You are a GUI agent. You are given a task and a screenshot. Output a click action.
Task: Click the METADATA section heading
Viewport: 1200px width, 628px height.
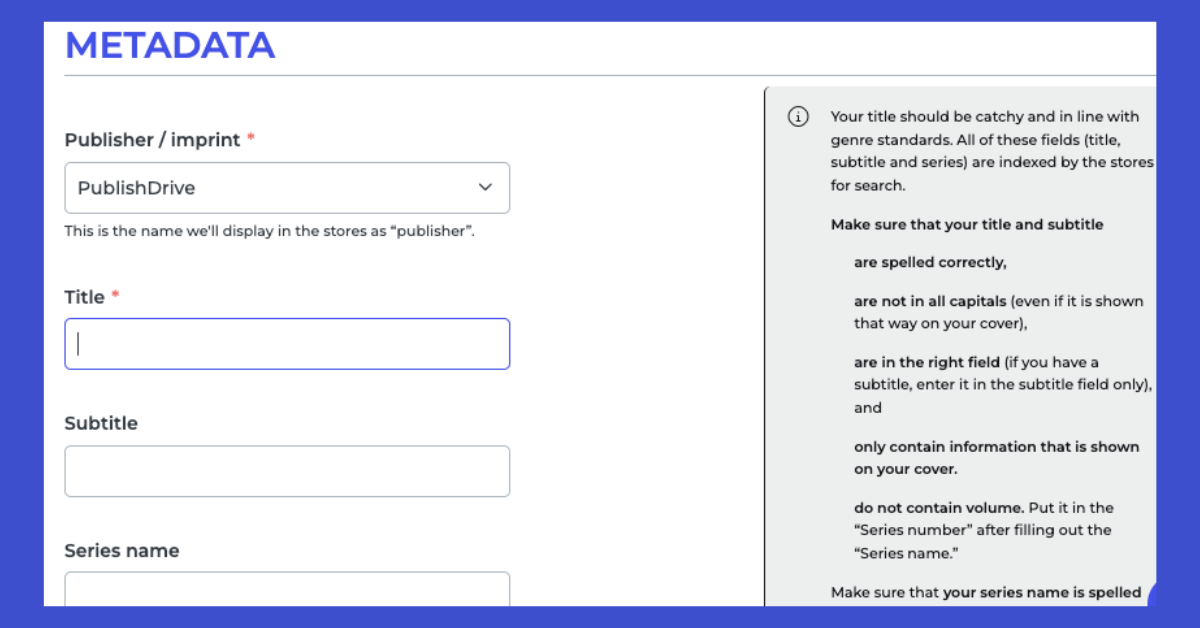(169, 45)
